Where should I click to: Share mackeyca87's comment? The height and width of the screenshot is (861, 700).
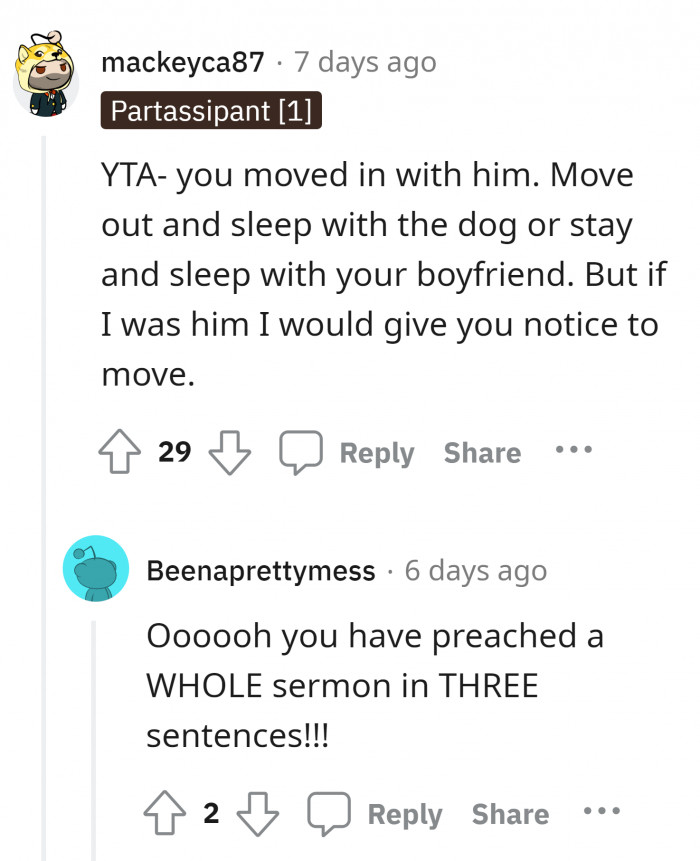[x=482, y=453]
